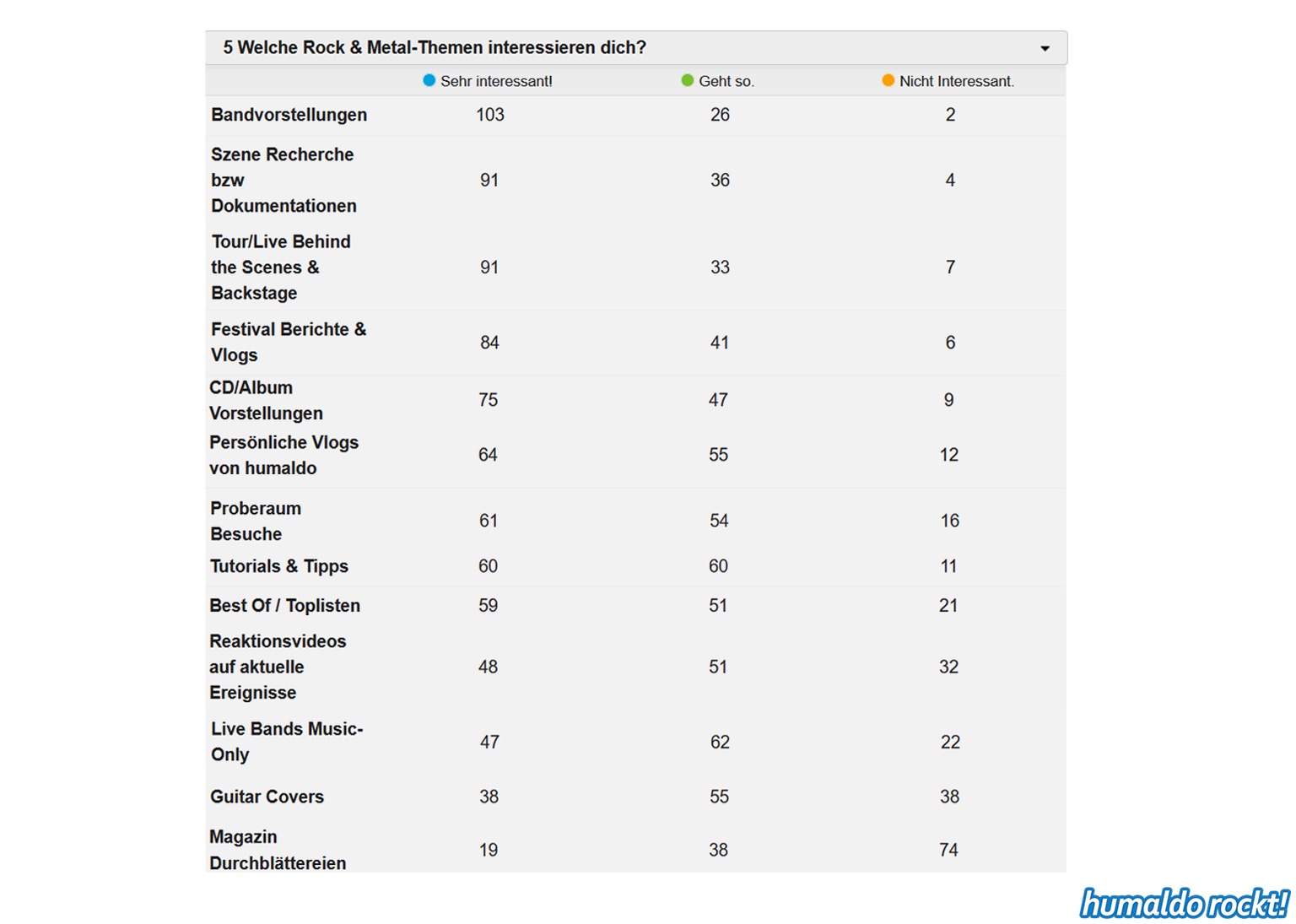This screenshot has height=924, width=1296.
Task: Click the 'CD/Album Vorstellungen' row label
Action: pyautogui.click(x=266, y=400)
